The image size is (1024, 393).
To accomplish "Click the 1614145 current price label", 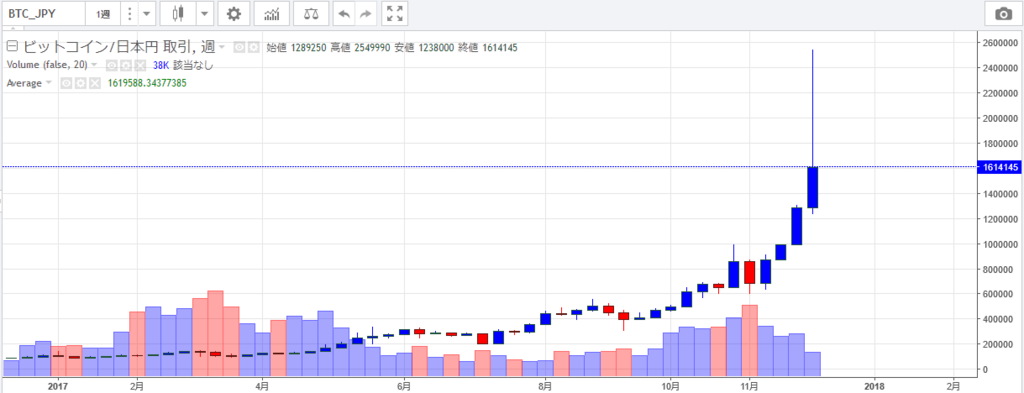I will coord(999,167).
